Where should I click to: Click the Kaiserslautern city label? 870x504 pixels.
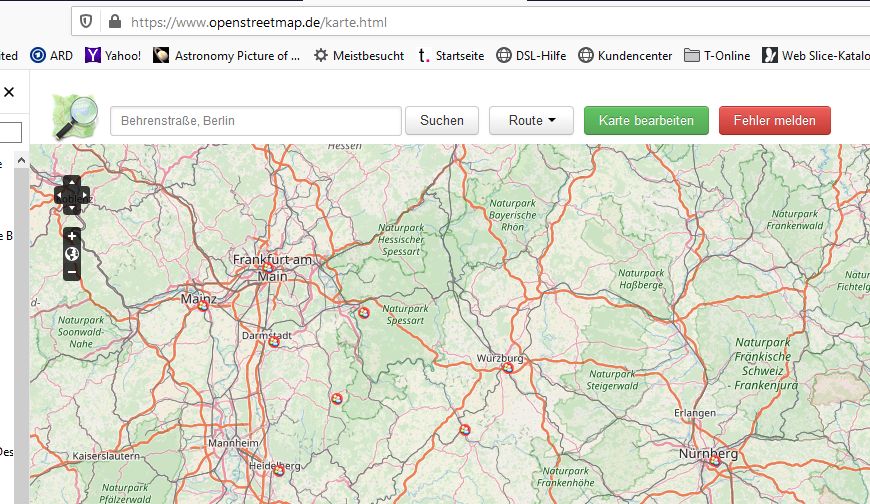coord(106,456)
